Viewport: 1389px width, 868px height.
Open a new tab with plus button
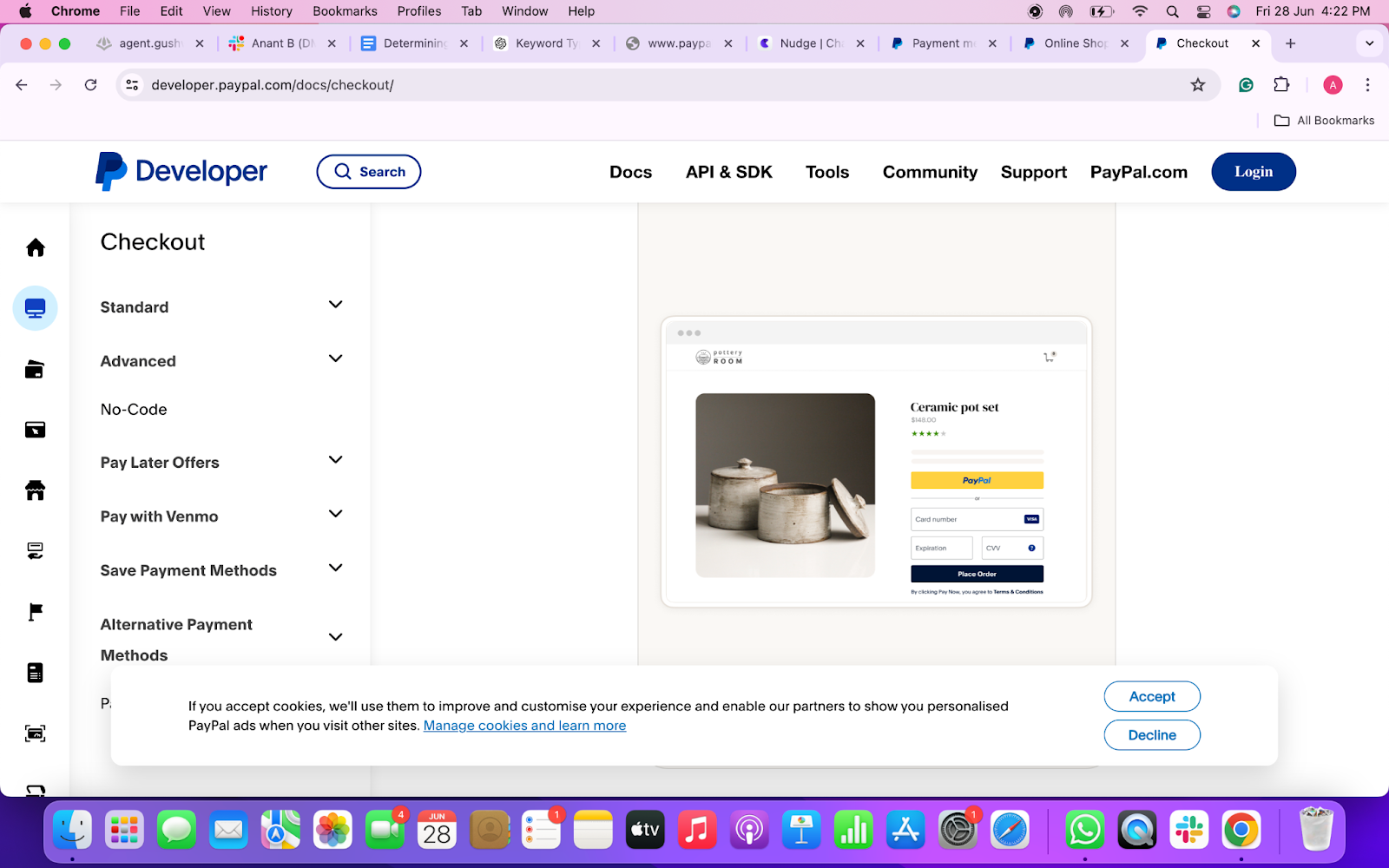click(1291, 43)
